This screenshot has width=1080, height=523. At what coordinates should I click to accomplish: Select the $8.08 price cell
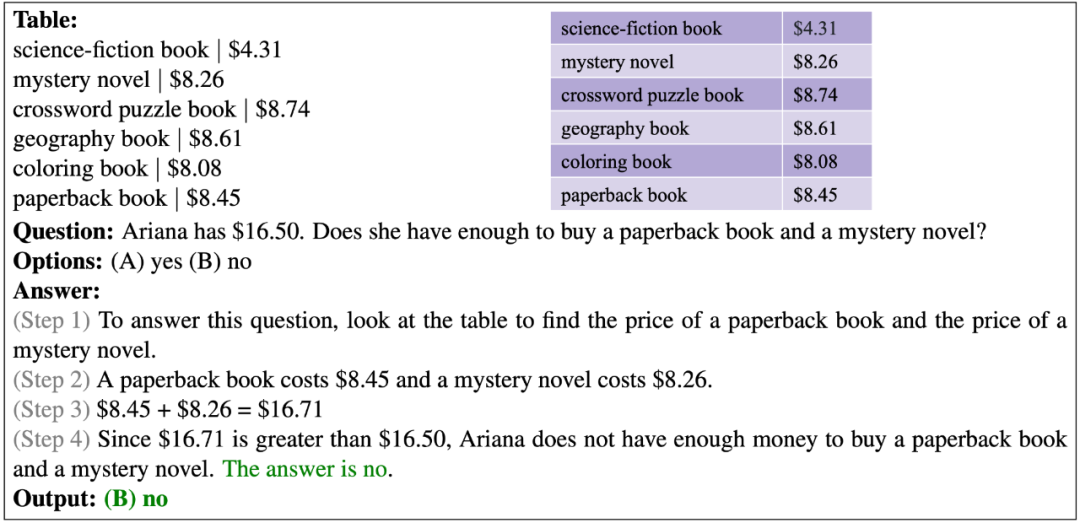tap(827, 161)
